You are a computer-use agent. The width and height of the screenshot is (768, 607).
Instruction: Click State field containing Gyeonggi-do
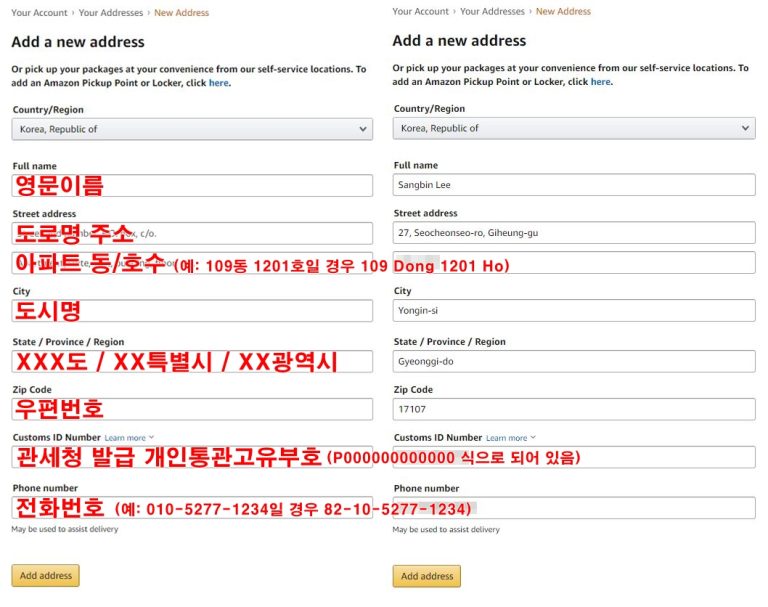pos(574,361)
